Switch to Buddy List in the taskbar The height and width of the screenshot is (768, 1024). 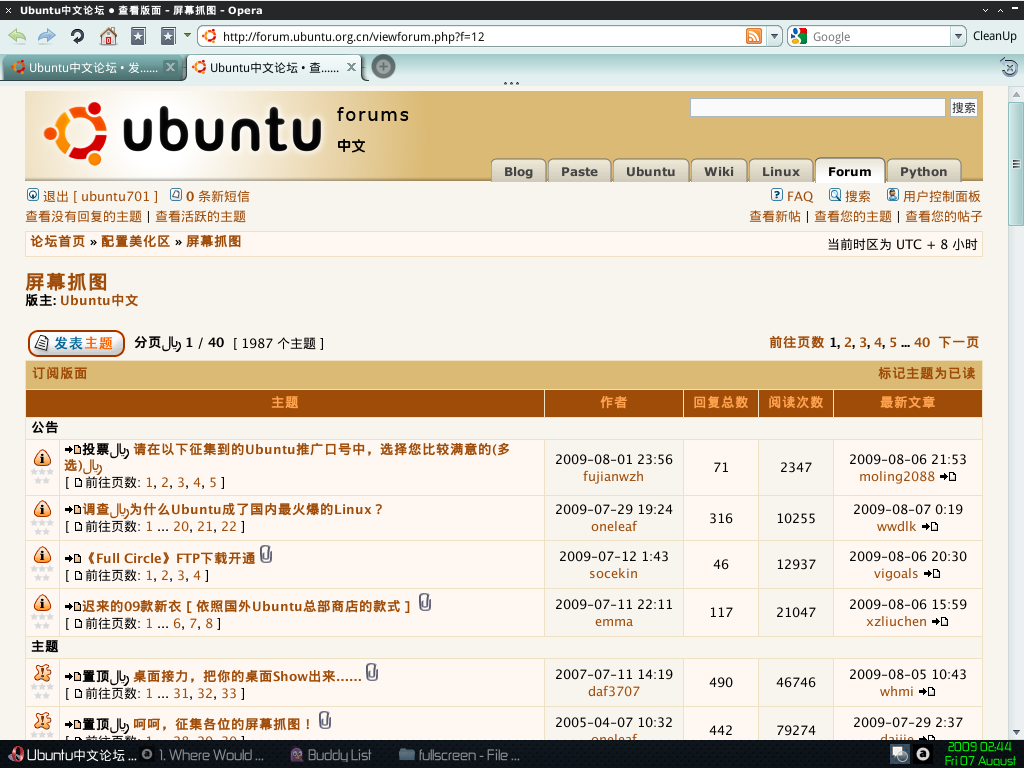pos(332,755)
